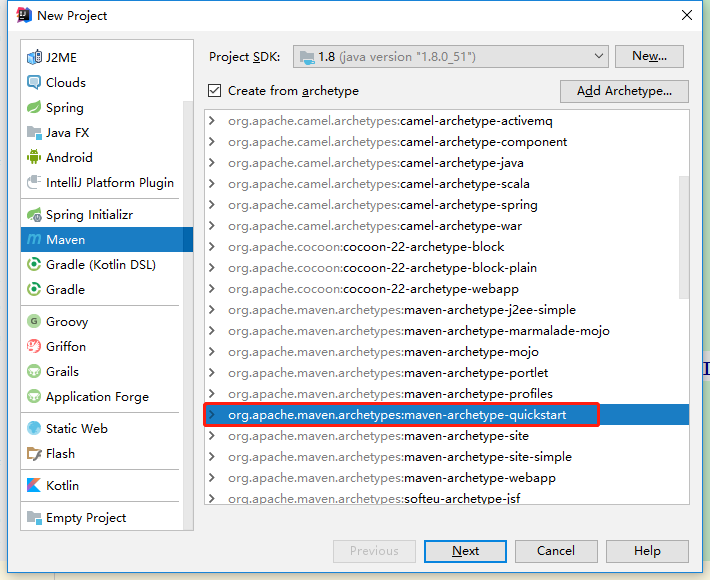Screen dimensions: 710x580
Task: Select maven-archetype-site-simple row
Action: (x=446, y=457)
